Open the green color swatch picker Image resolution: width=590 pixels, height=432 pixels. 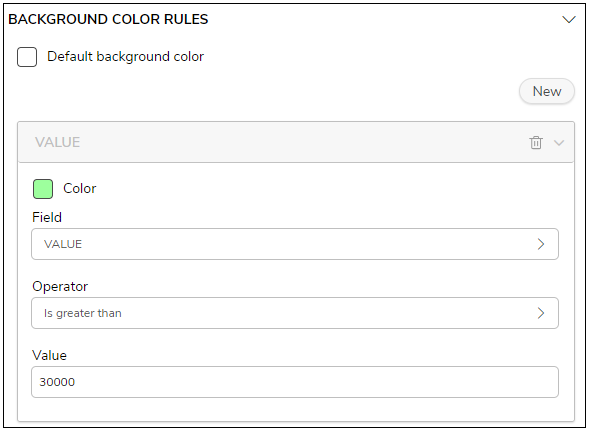43,189
